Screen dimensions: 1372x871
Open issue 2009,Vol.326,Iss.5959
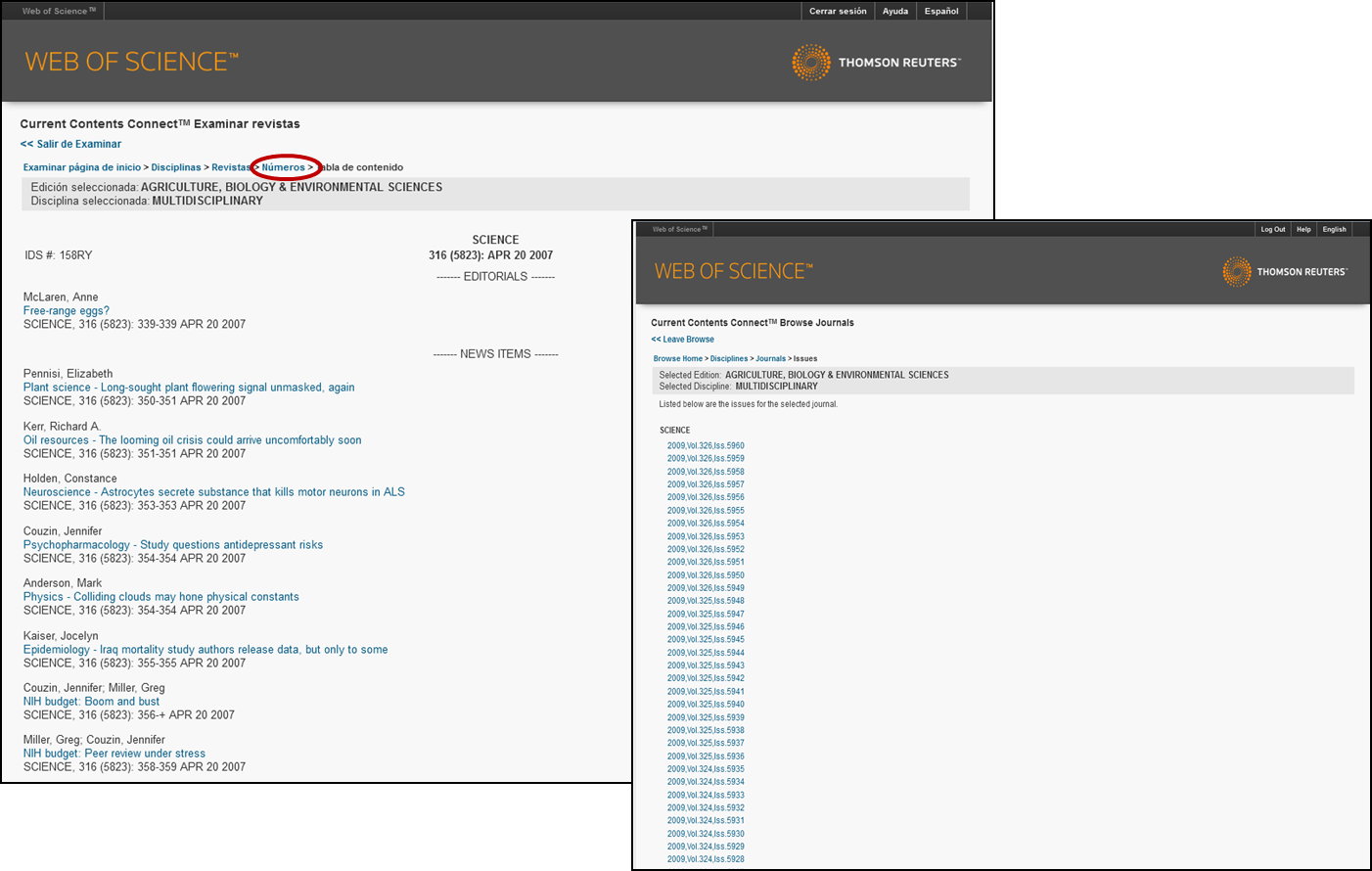coord(706,459)
